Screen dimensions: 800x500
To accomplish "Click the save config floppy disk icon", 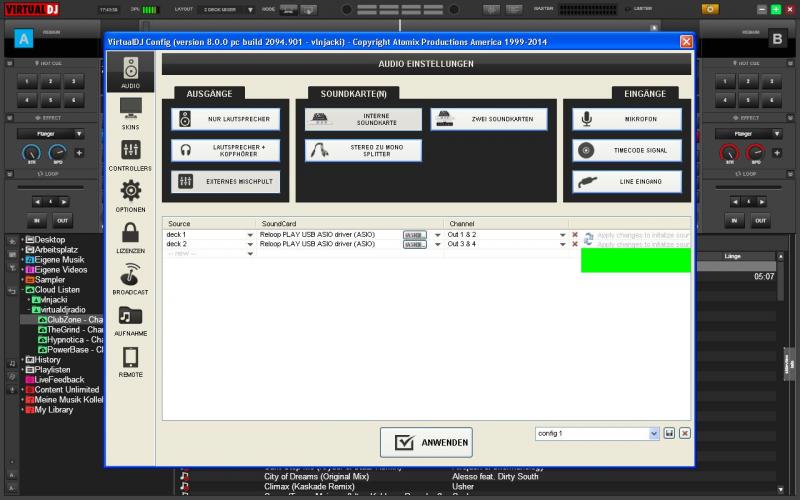I will click(669, 433).
